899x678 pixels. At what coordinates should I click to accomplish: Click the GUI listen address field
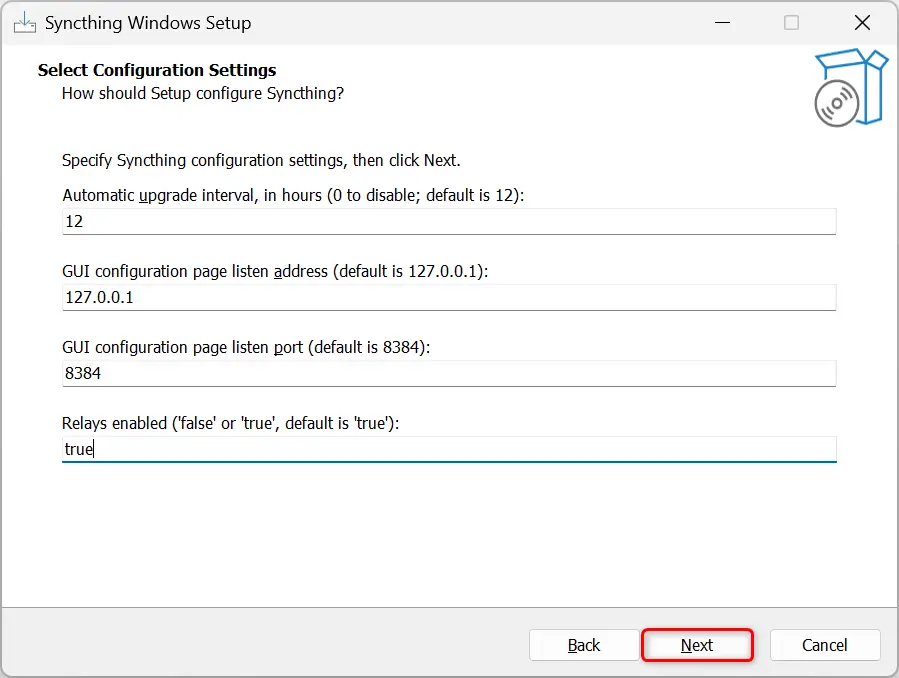pyautogui.click(x=449, y=297)
